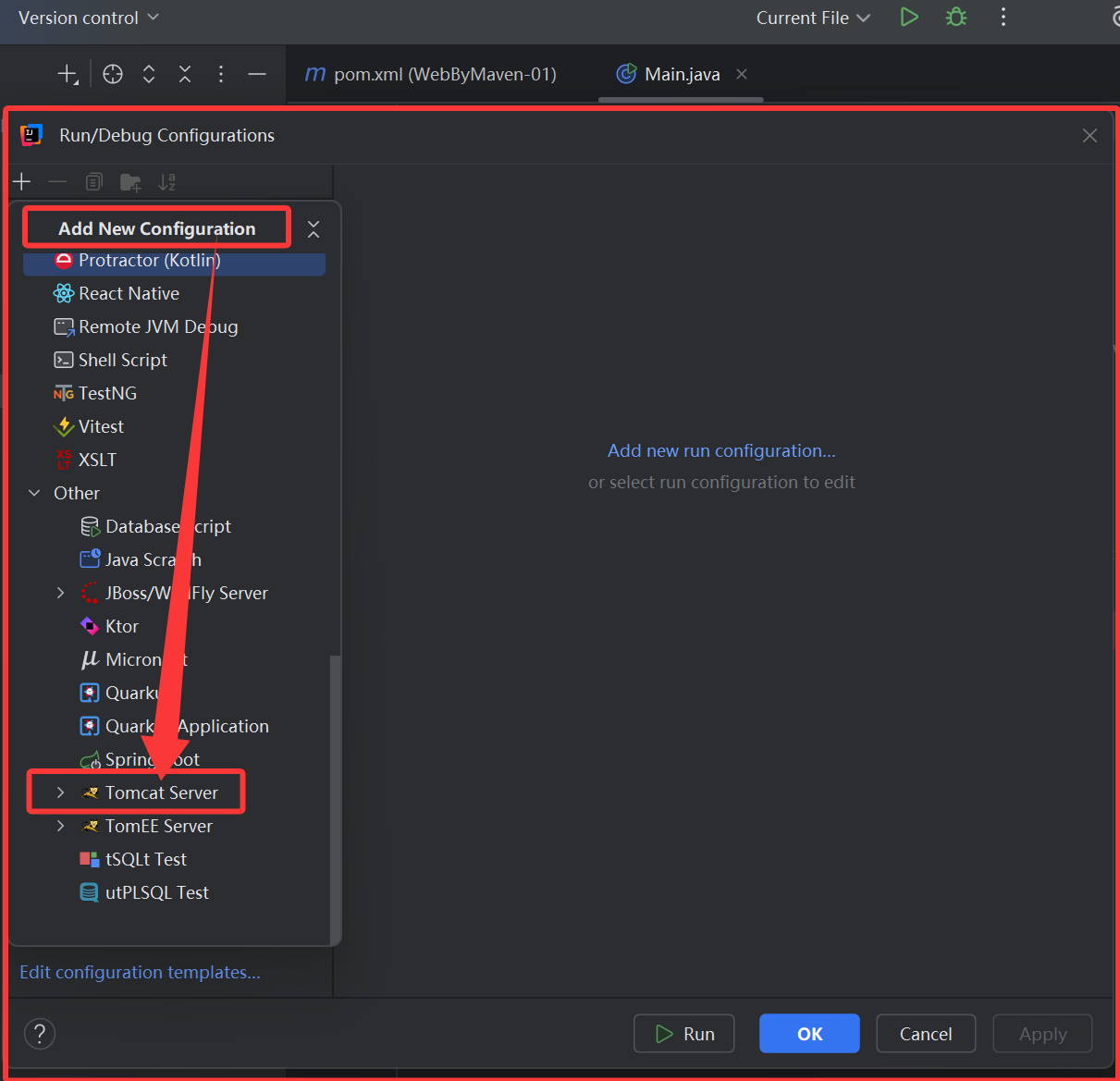Screen dimensions: 1120x1081
Task: Open the project panel options dots
Action: tap(221, 74)
